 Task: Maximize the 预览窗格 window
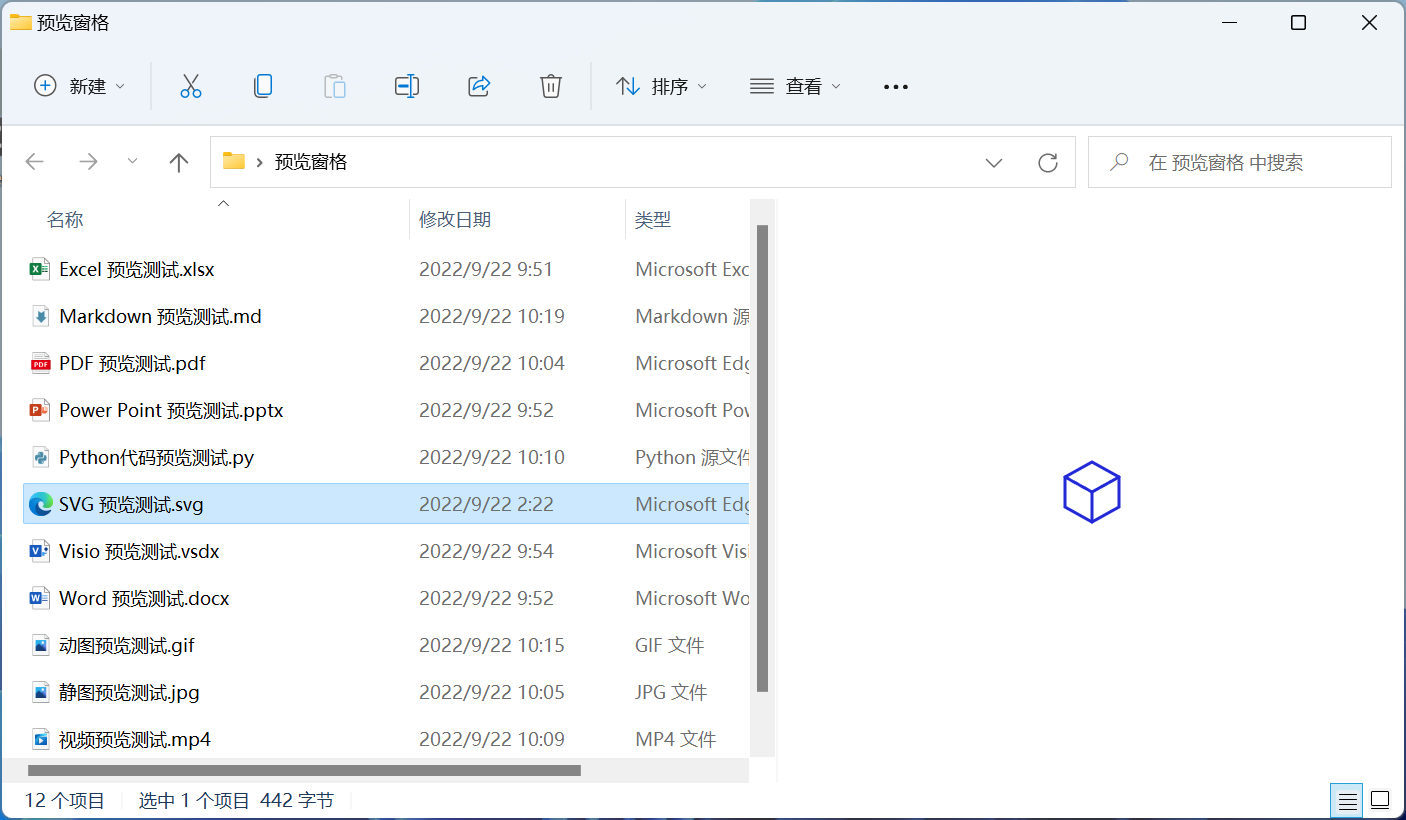point(1298,22)
